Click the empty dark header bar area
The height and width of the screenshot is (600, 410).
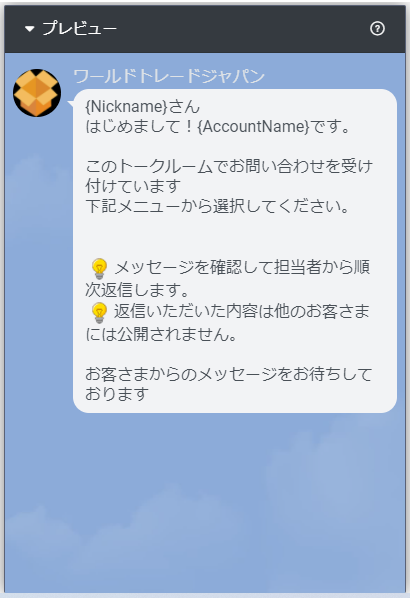[243, 29]
